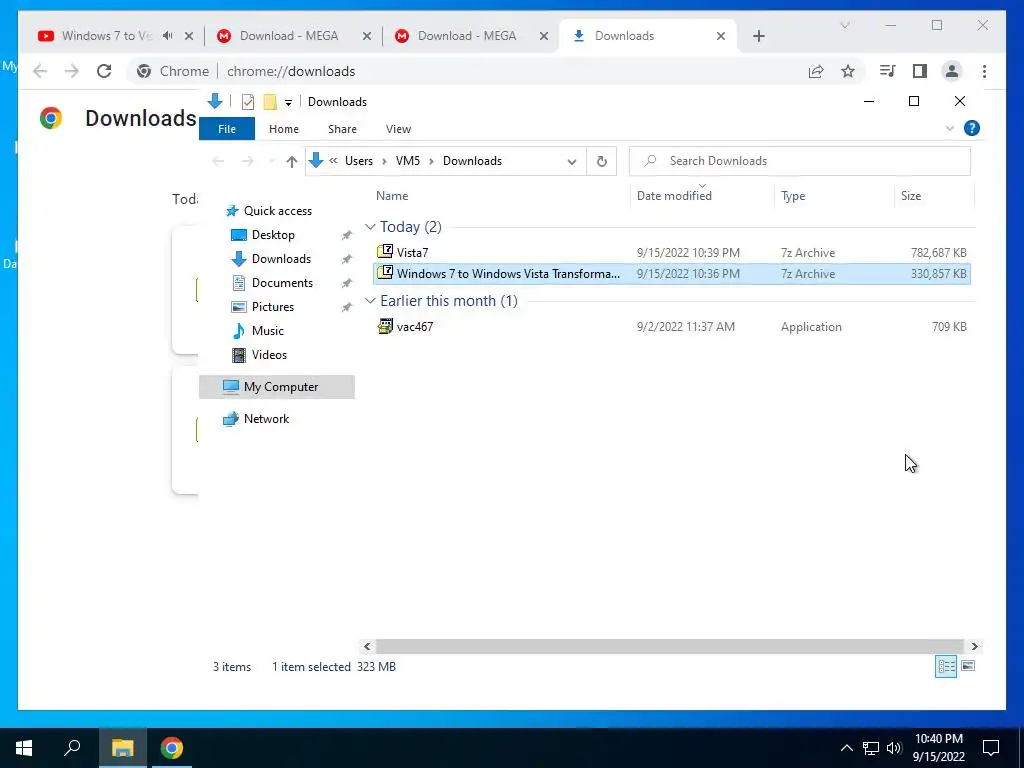Sort files by the Type column
The height and width of the screenshot is (768, 1024).
[793, 196]
